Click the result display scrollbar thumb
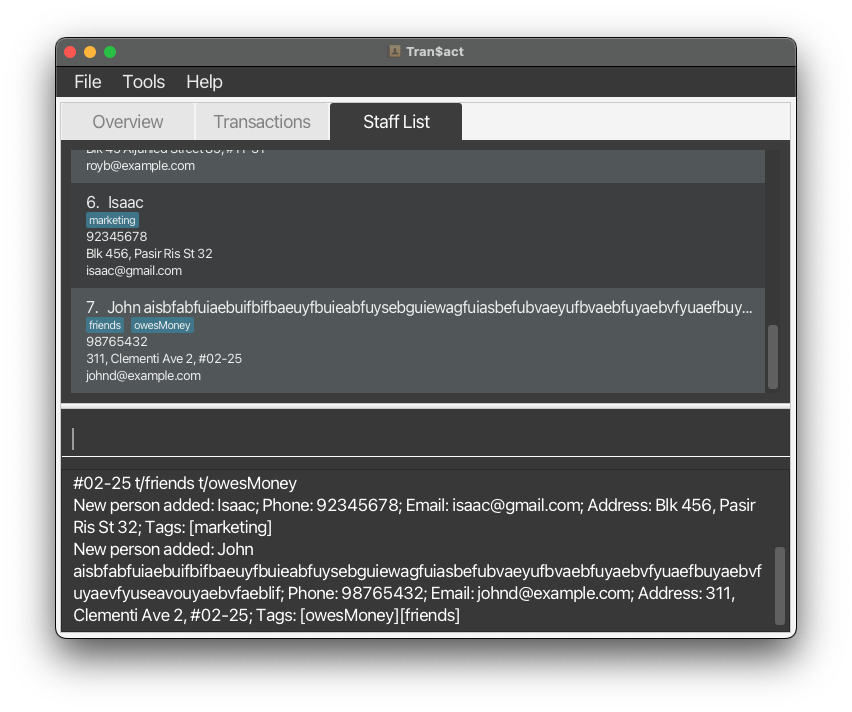The image size is (852, 712). 780,585
